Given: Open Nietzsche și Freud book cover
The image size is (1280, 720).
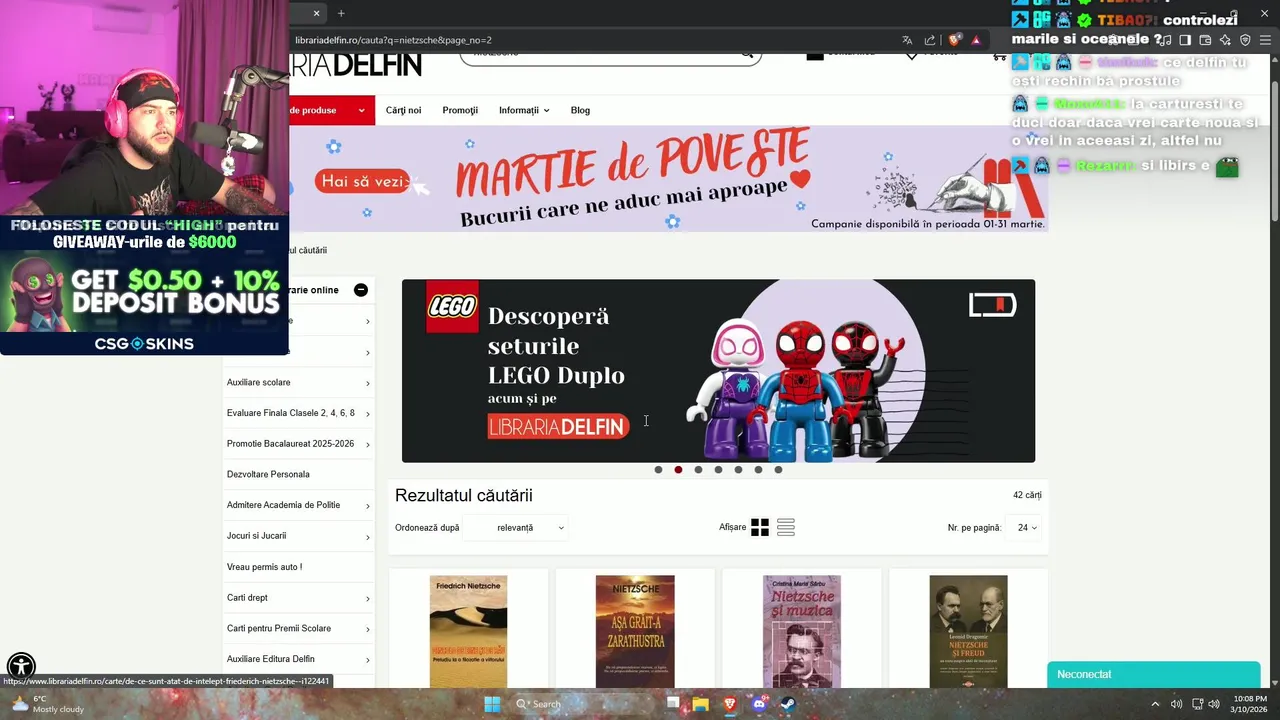Looking at the screenshot, I should 968,632.
